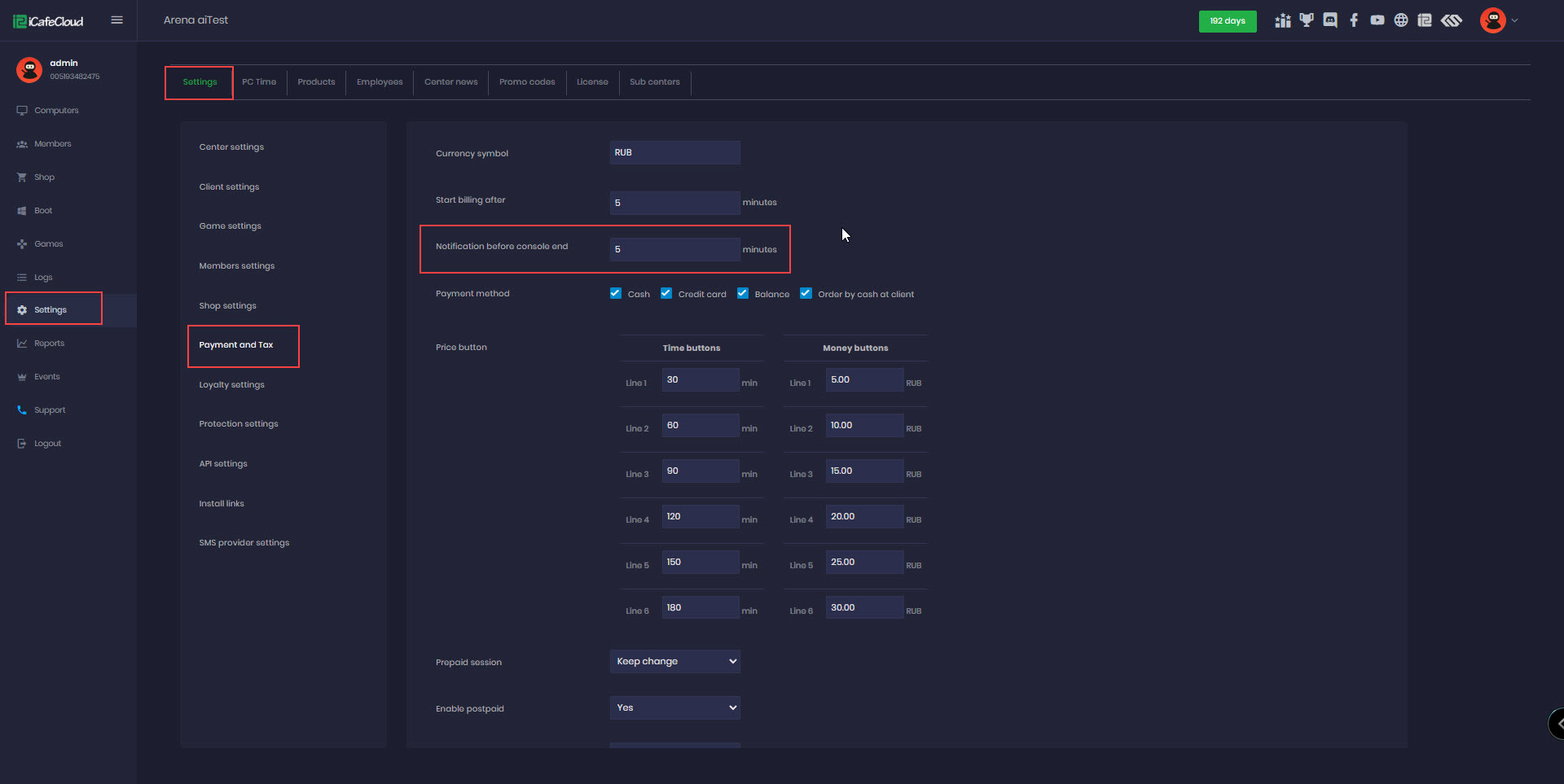Switch to the Settings tab

click(200, 82)
